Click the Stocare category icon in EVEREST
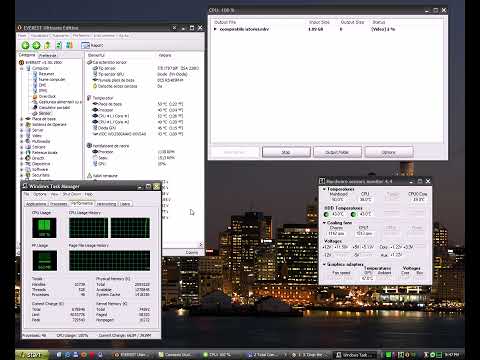The height and width of the screenshot is (360, 480). (28, 147)
